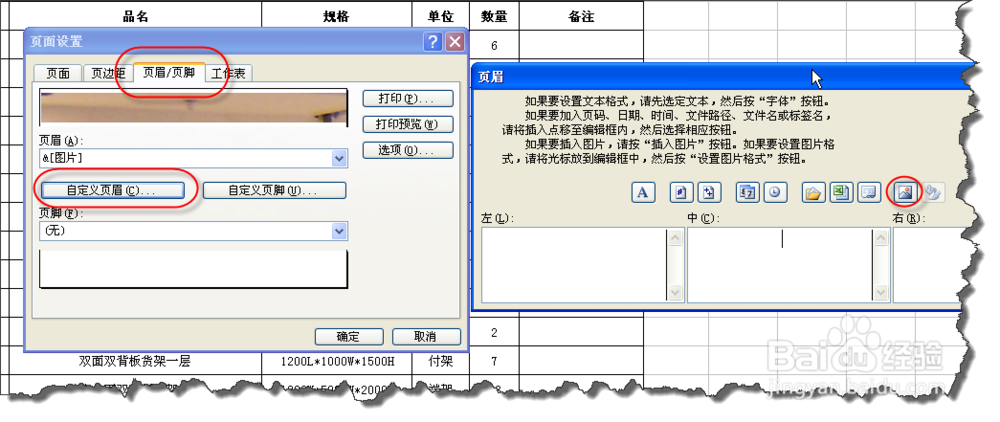Insert file name using Excel sheet icon
Image resolution: width=1000 pixels, height=422 pixels.
pyautogui.click(x=841, y=193)
